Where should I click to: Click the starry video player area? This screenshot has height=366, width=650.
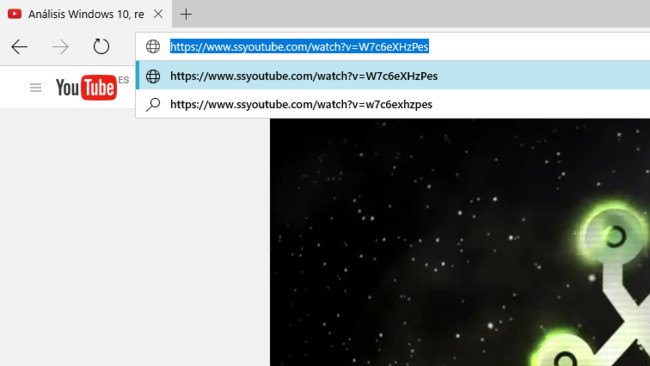tap(460, 242)
